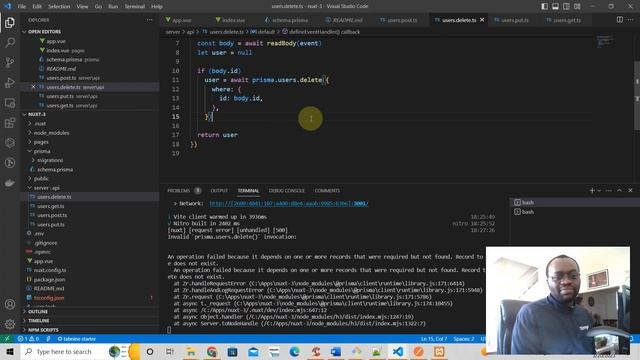Open Explorer panel more actions menu
The width and height of the screenshot is (640, 360).
150,20
